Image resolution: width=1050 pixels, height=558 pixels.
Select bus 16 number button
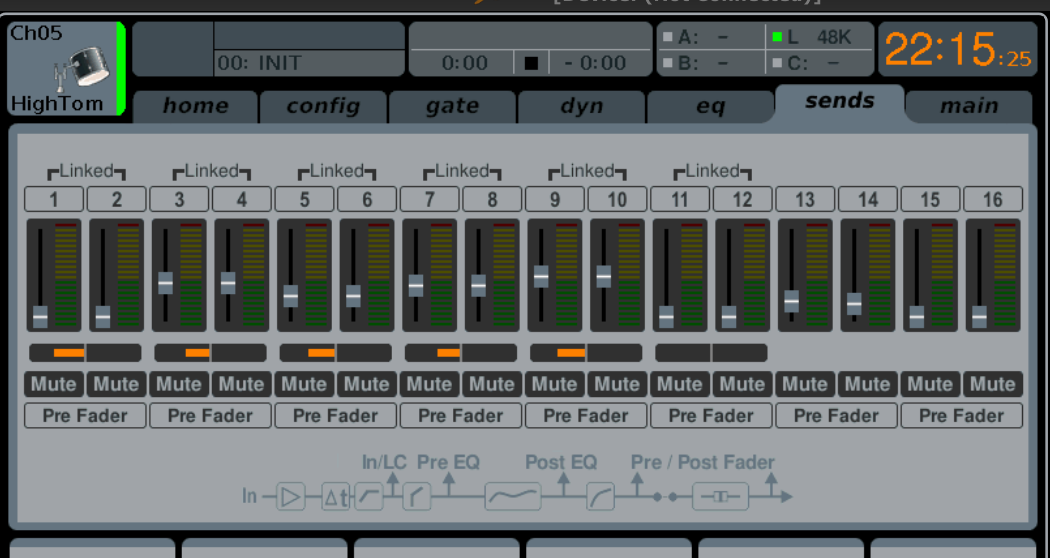(993, 200)
